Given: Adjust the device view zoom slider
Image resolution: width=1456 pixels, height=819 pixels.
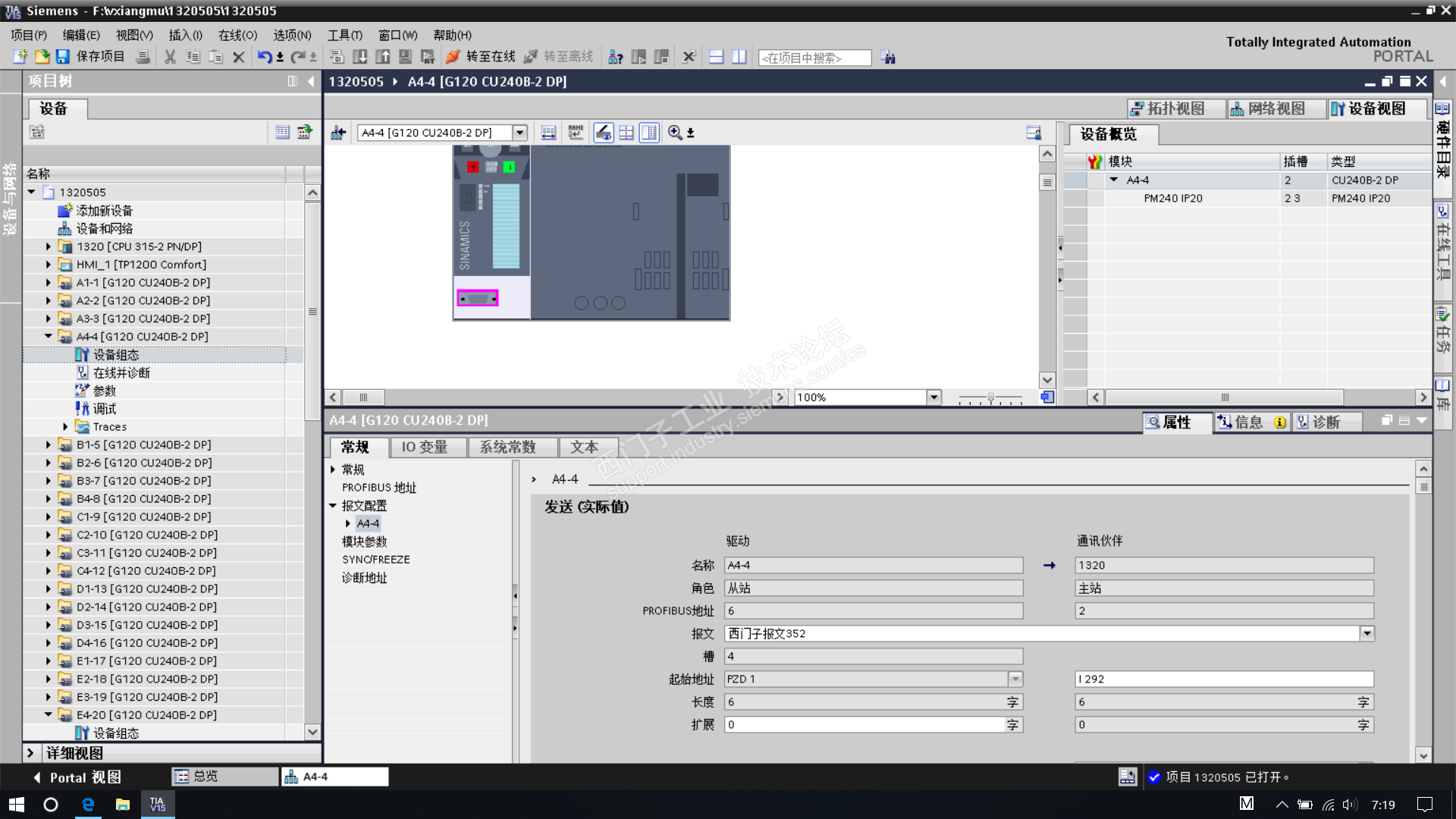Looking at the screenshot, I should click(990, 397).
